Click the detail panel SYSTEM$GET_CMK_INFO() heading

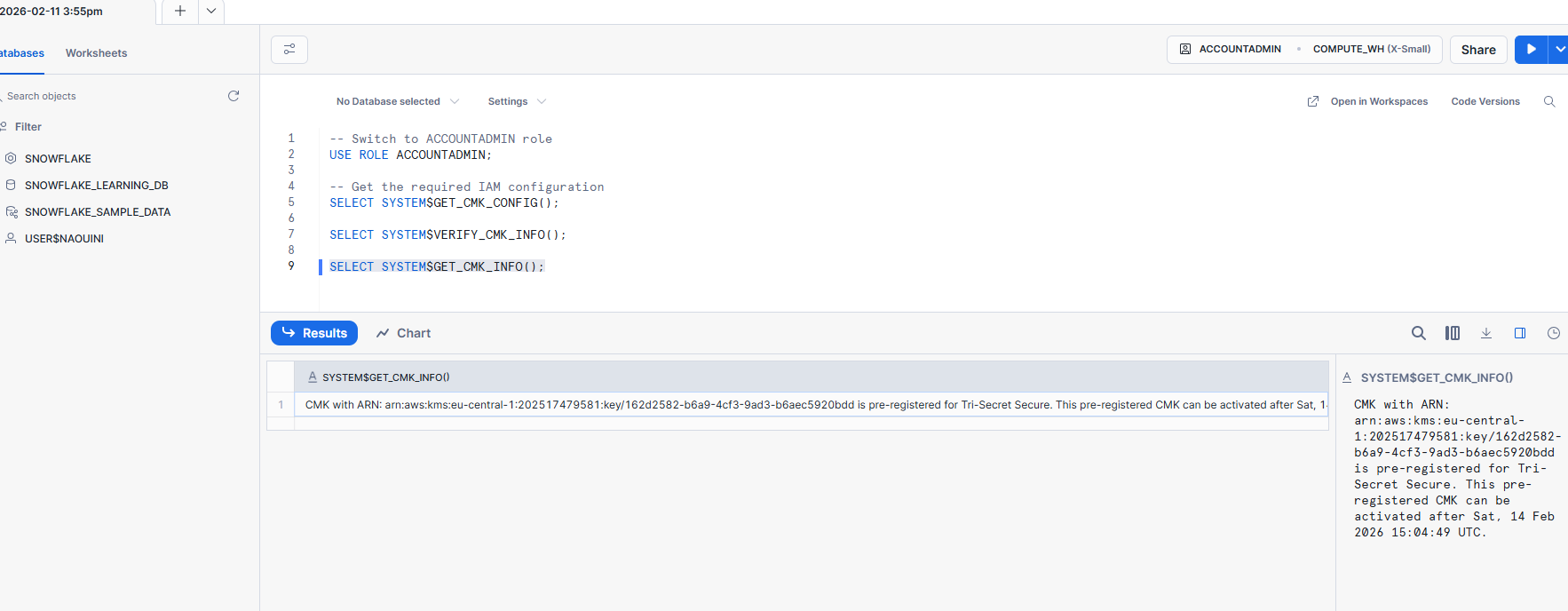[1437, 377]
